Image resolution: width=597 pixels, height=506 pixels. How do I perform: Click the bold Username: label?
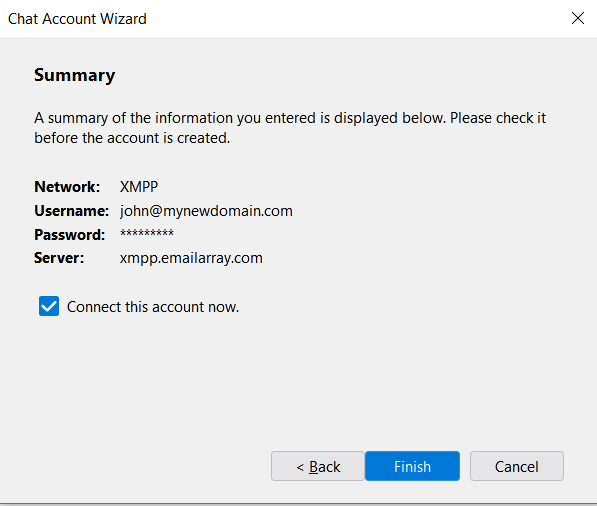[x=72, y=211]
